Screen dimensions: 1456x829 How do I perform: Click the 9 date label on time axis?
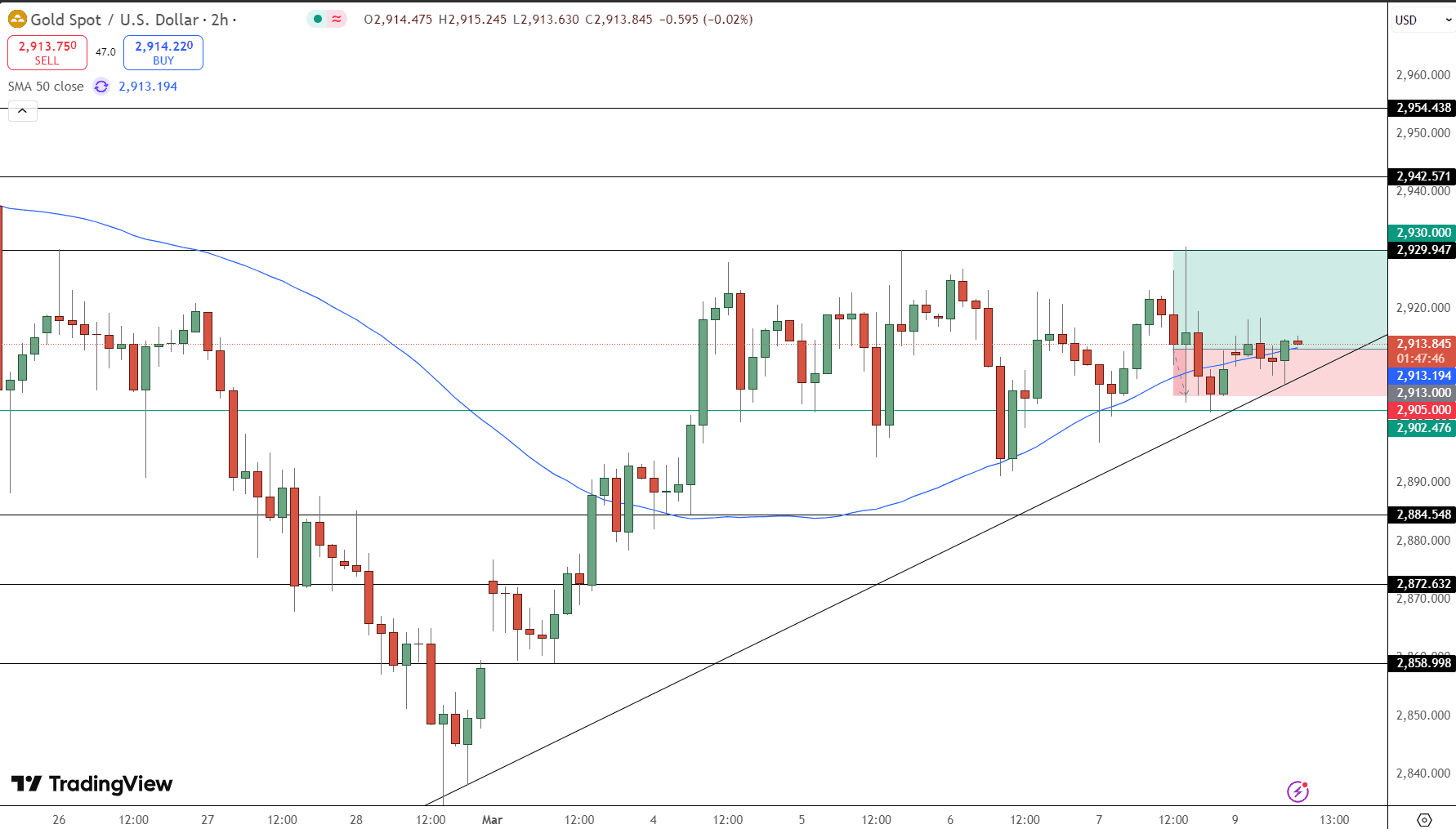1235,819
